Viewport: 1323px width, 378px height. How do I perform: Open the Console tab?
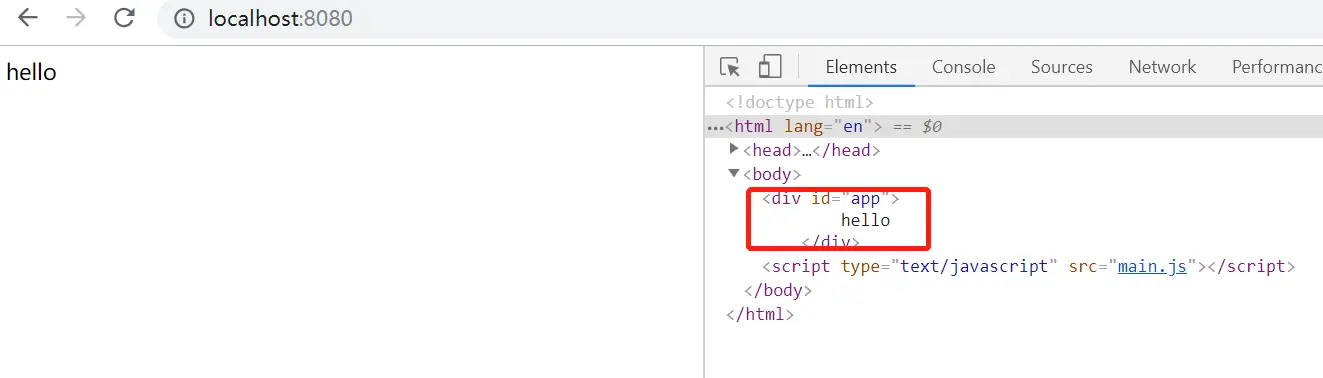point(964,67)
